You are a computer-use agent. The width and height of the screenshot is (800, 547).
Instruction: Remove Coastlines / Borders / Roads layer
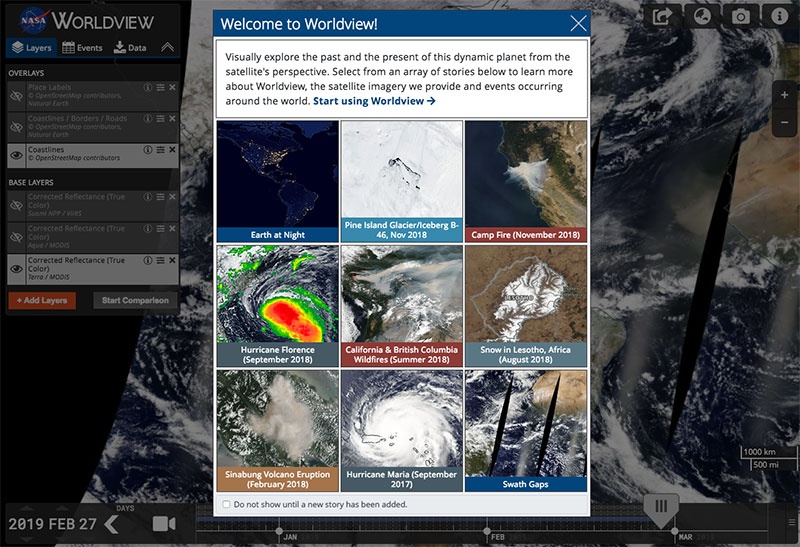pyautogui.click(x=172, y=118)
